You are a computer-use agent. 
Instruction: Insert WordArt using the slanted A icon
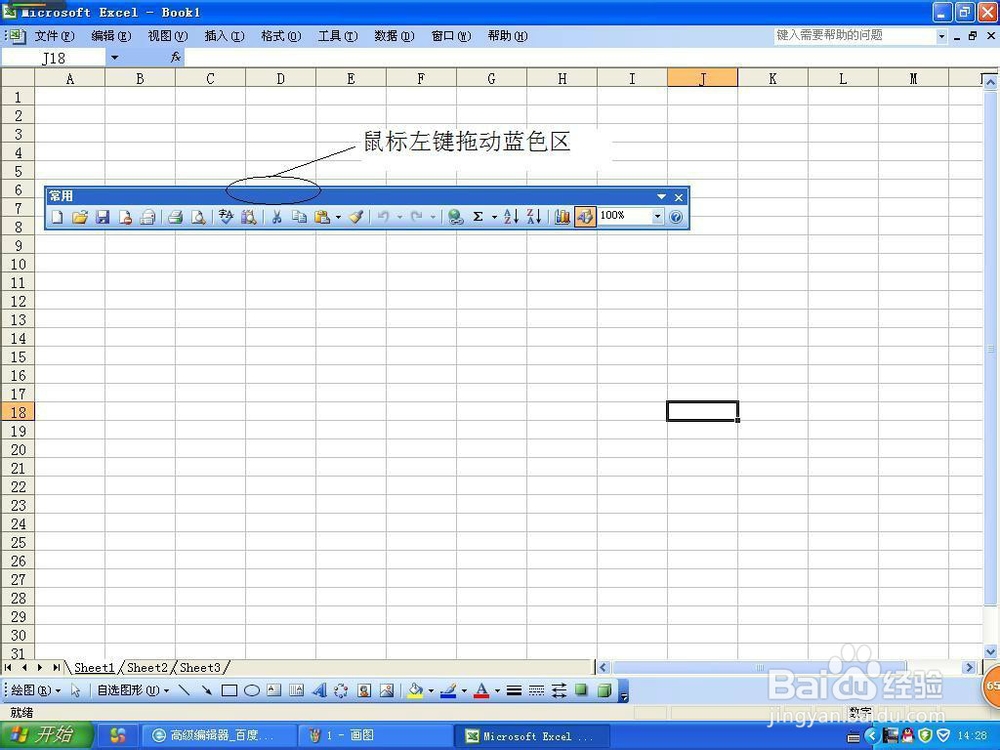(x=320, y=690)
